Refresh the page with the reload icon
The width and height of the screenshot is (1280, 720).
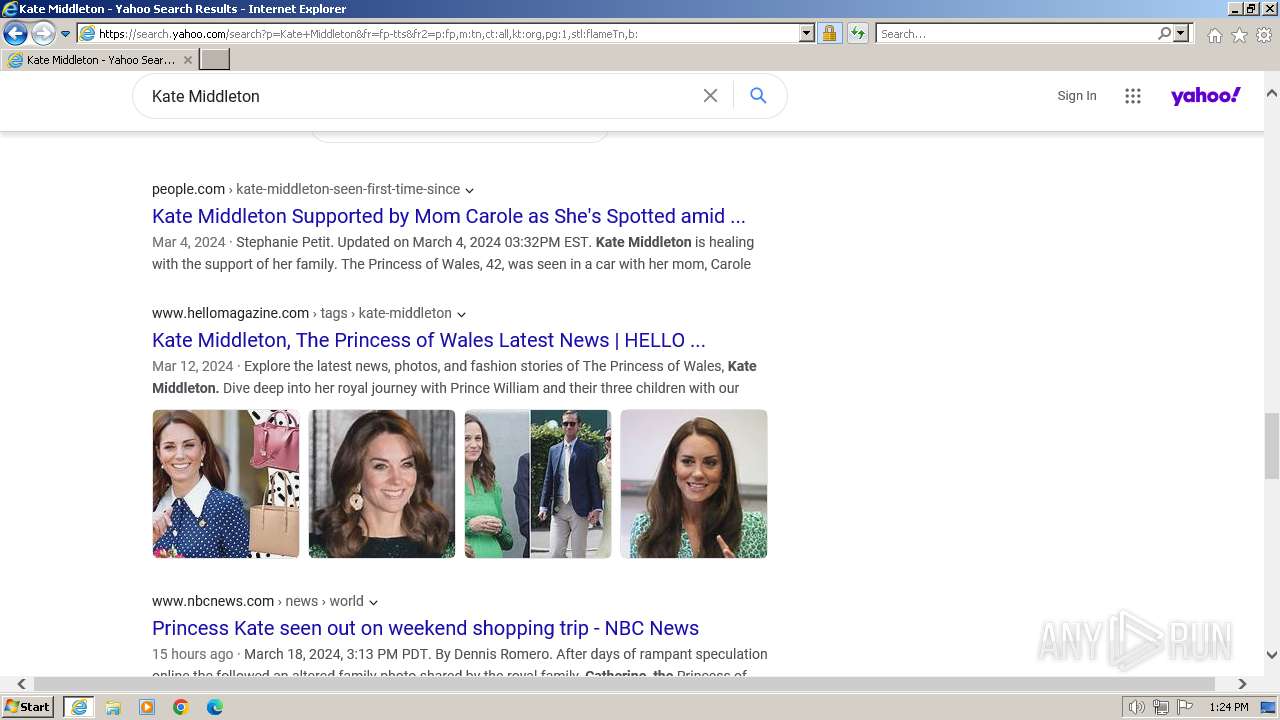857,33
